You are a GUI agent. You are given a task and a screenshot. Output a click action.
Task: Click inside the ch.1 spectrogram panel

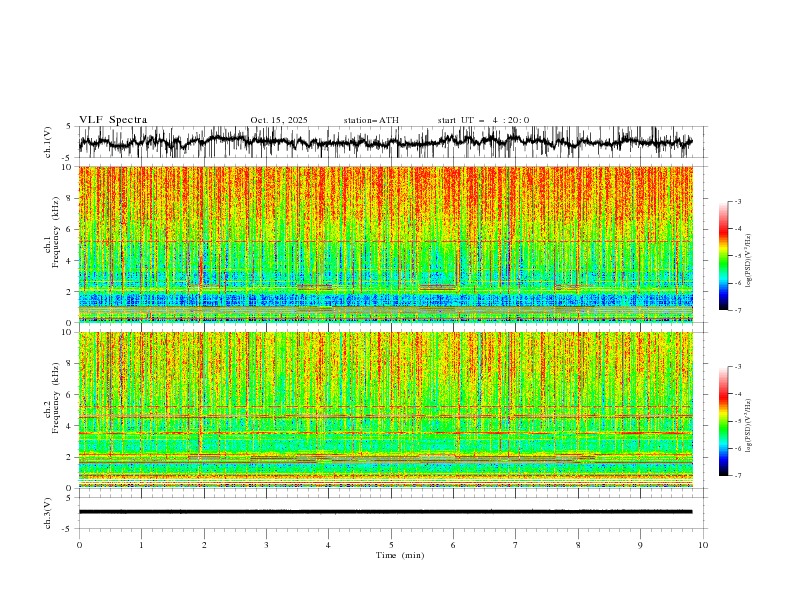385,244
